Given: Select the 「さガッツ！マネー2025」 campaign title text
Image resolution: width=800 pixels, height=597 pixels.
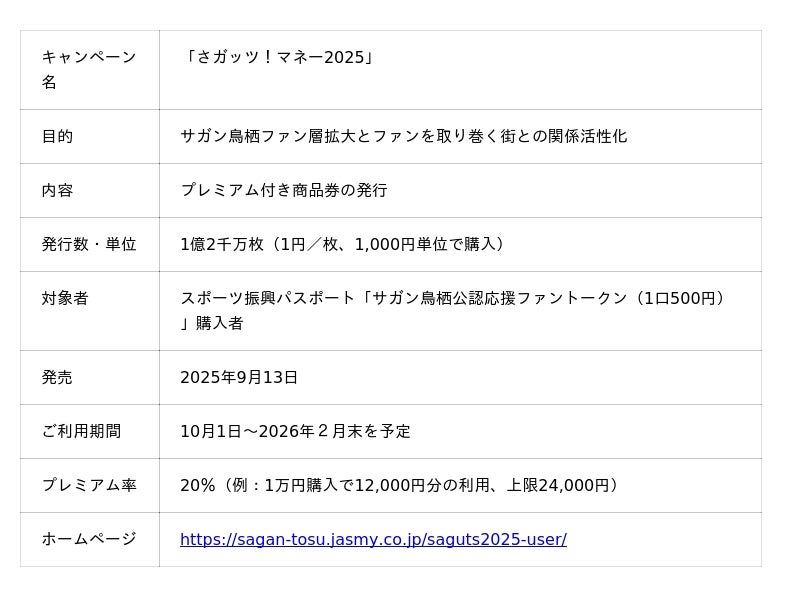Looking at the screenshot, I should point(277,57).
